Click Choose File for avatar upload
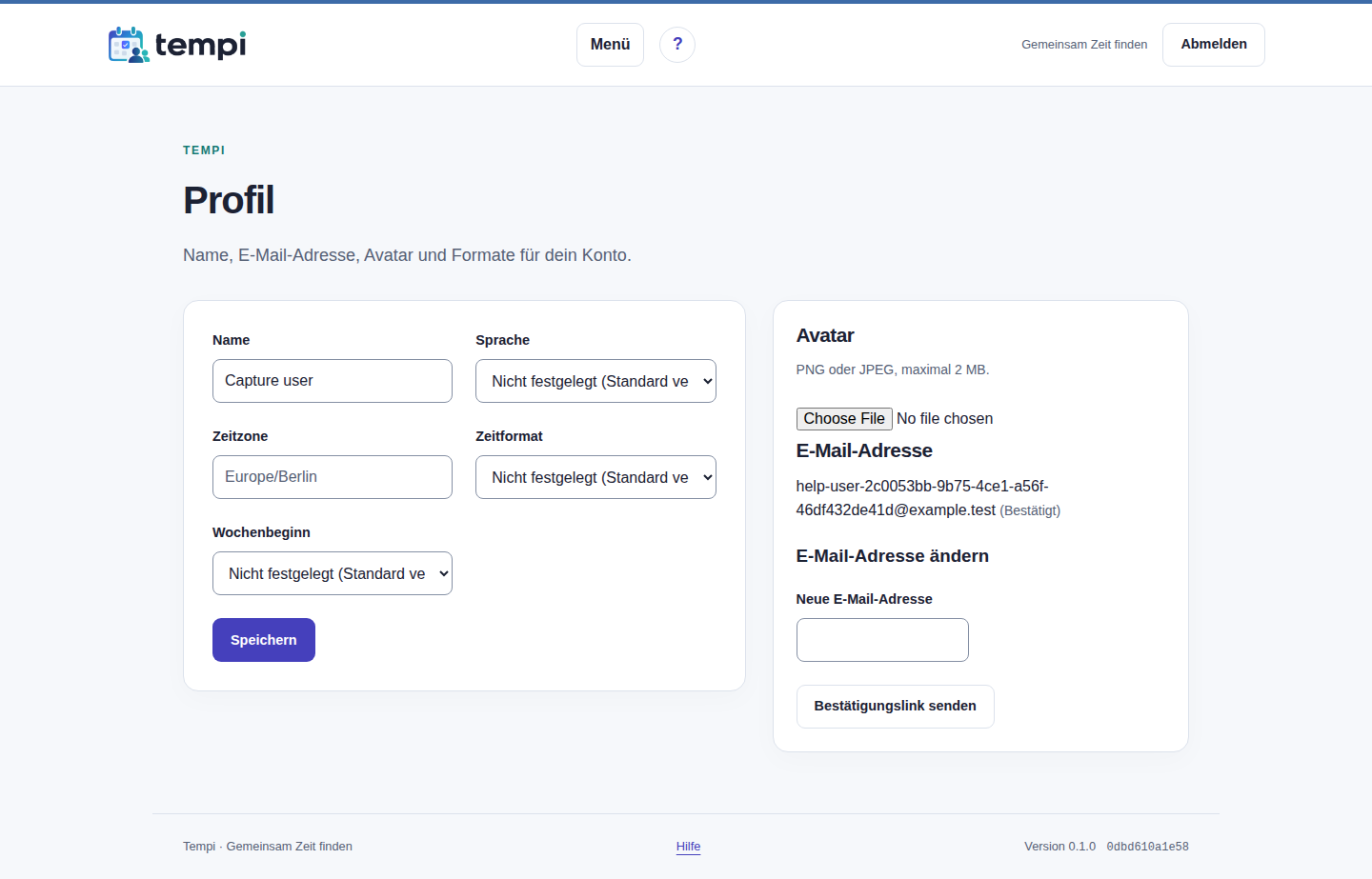The width and height of the screenshot is (1372, 879). (x=844, y=419)
